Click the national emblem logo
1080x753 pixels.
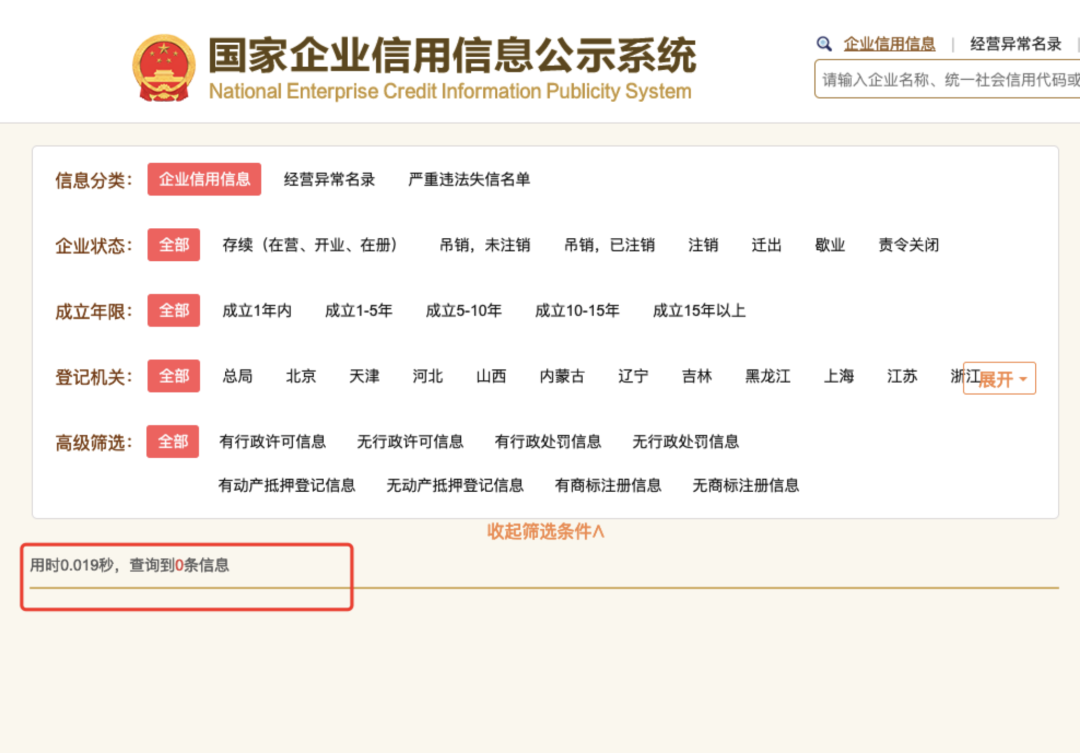(x=164, y=68)
